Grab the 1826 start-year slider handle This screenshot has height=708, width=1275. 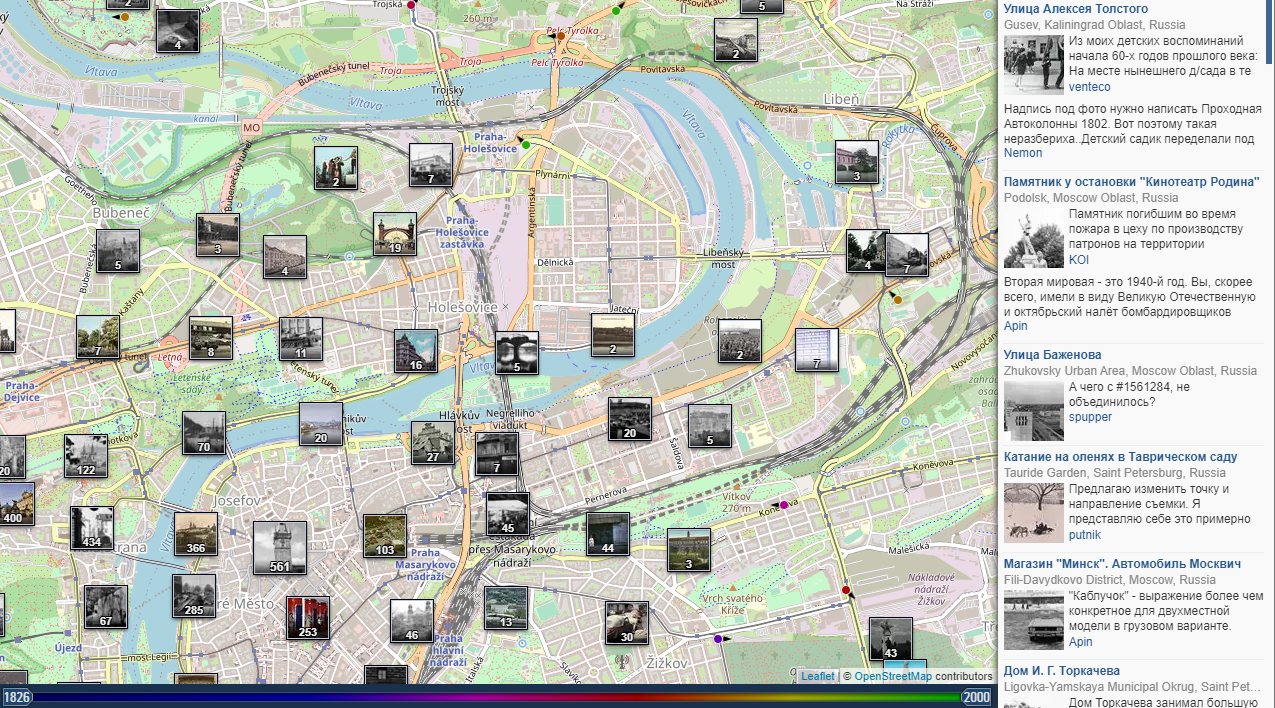tap(16, 697)
